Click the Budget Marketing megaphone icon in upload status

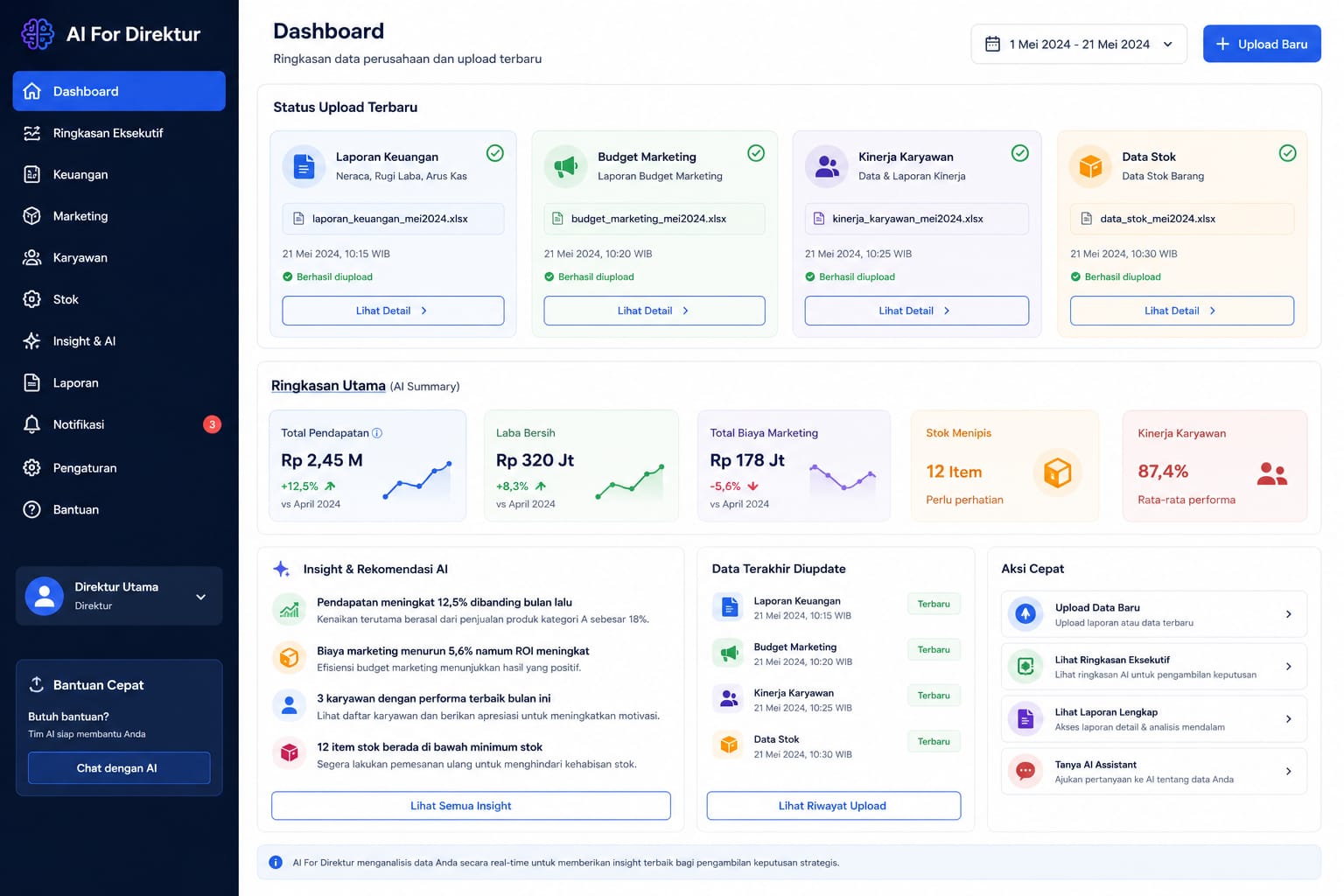click(565, 165)
